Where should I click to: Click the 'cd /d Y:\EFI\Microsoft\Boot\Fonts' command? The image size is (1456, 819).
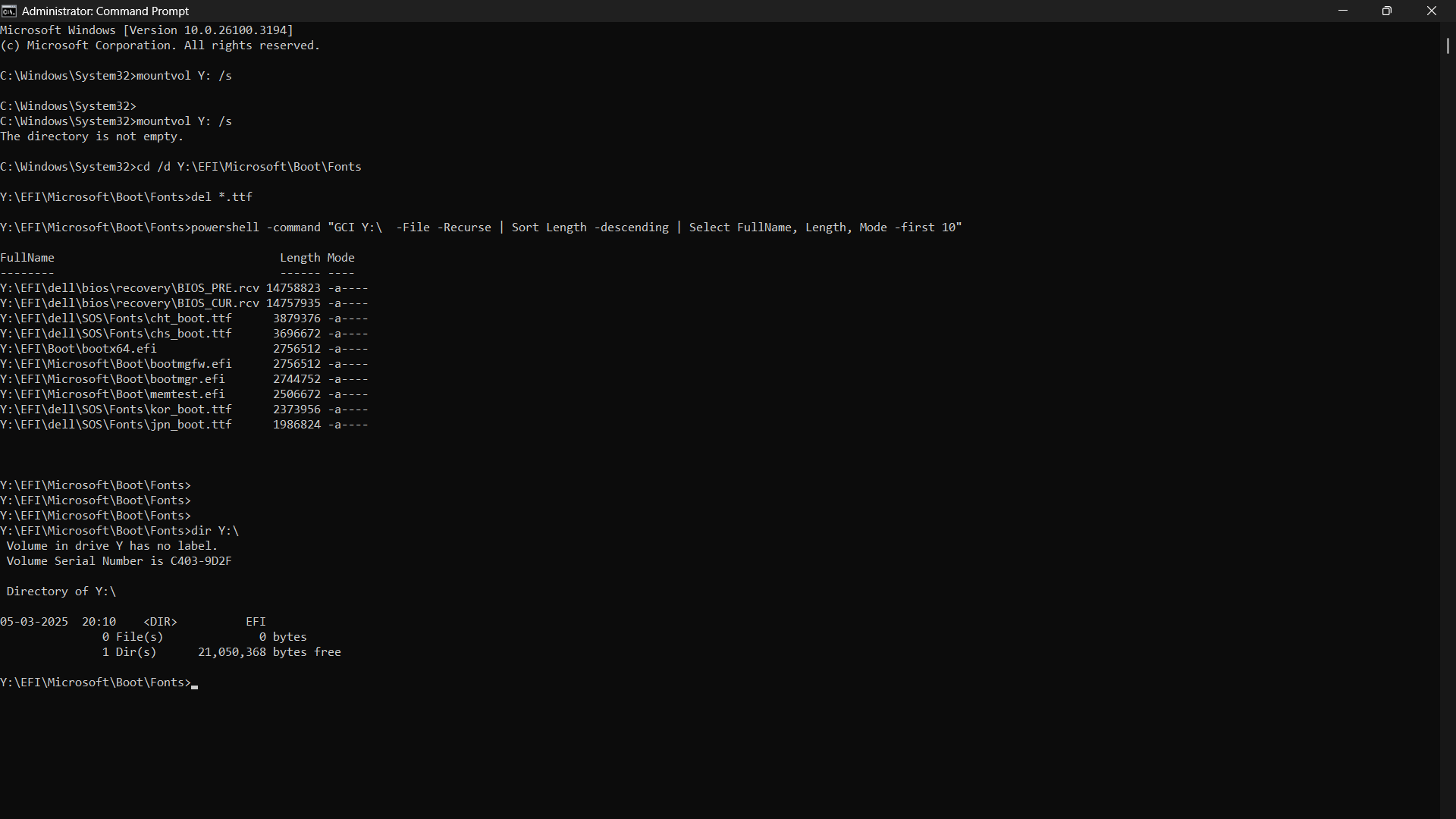(x=249, y=167)
